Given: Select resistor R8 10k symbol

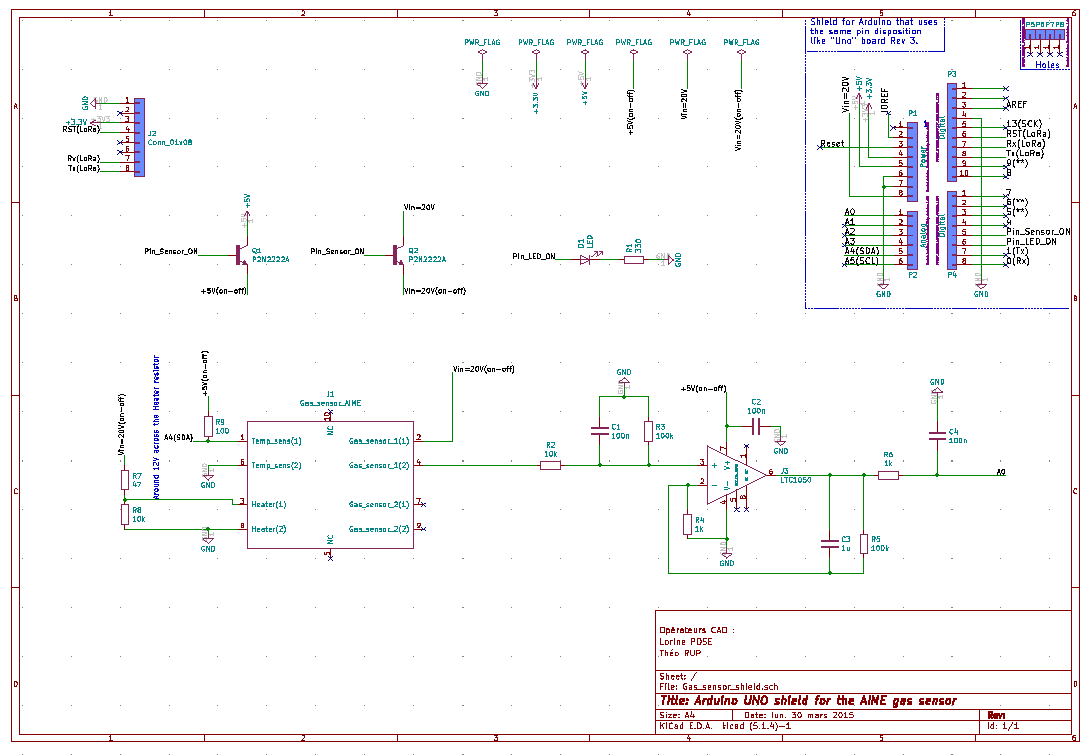Looking at the screenshot, I should 124,514.
